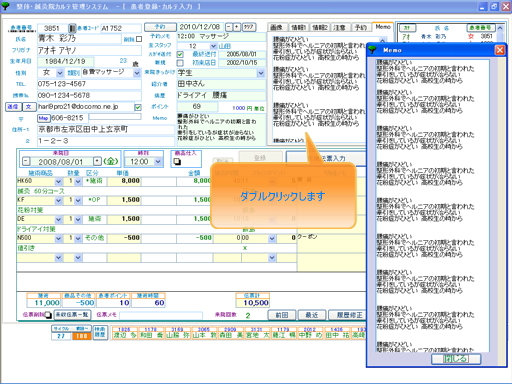The width and height of the screenshot is (512, 384).
Task: Switch to the 予約 tab in the tab strip
Action: tap(361, 27)
